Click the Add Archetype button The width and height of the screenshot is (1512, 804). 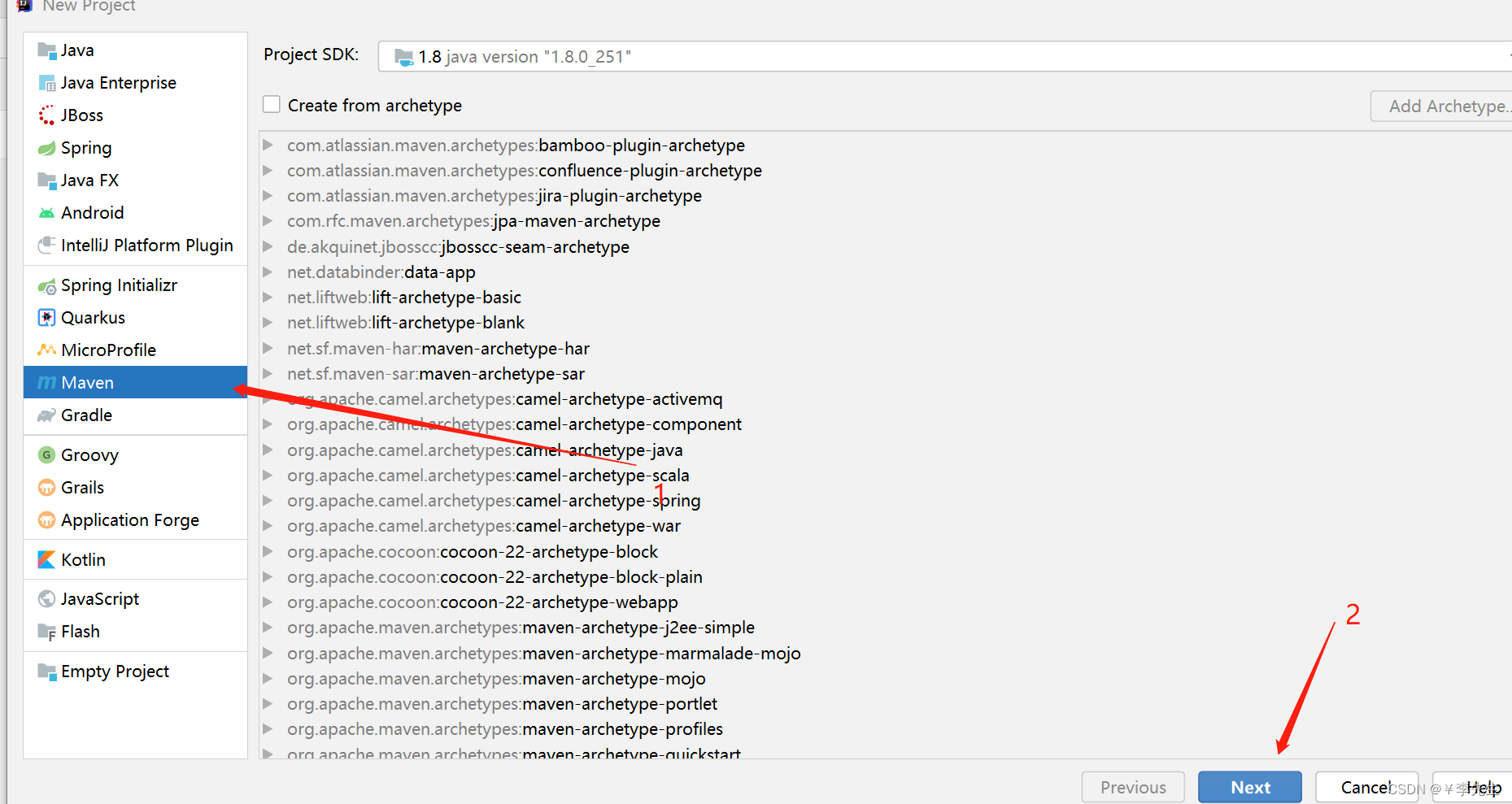point(1442,106)
